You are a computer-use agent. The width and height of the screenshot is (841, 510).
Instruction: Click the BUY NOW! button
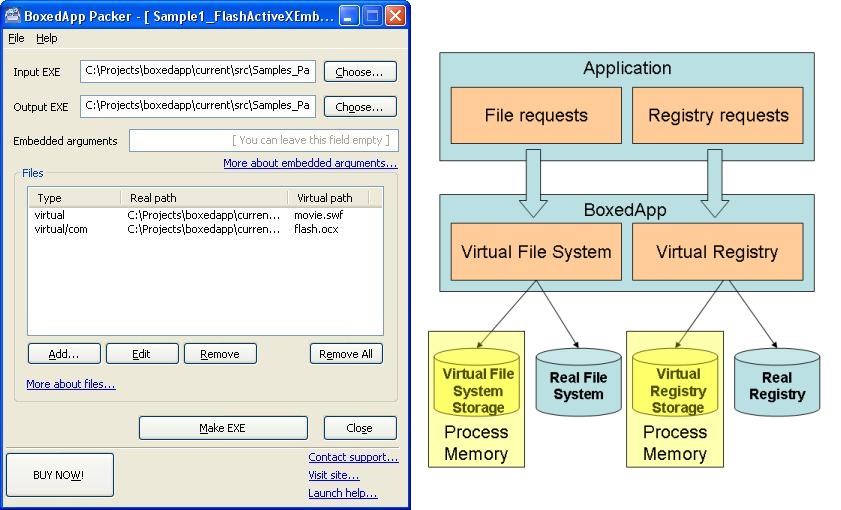[59, 475]
